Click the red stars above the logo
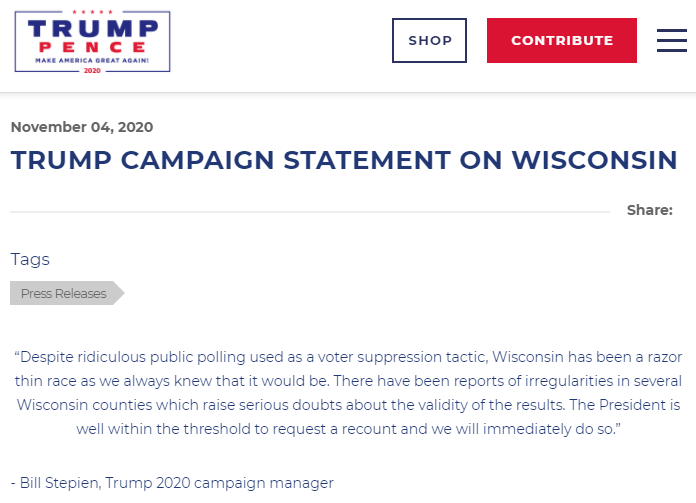Image resolution: width=696 pixels, height=503 pixels. pyautogui.click(x=92, y=13)
